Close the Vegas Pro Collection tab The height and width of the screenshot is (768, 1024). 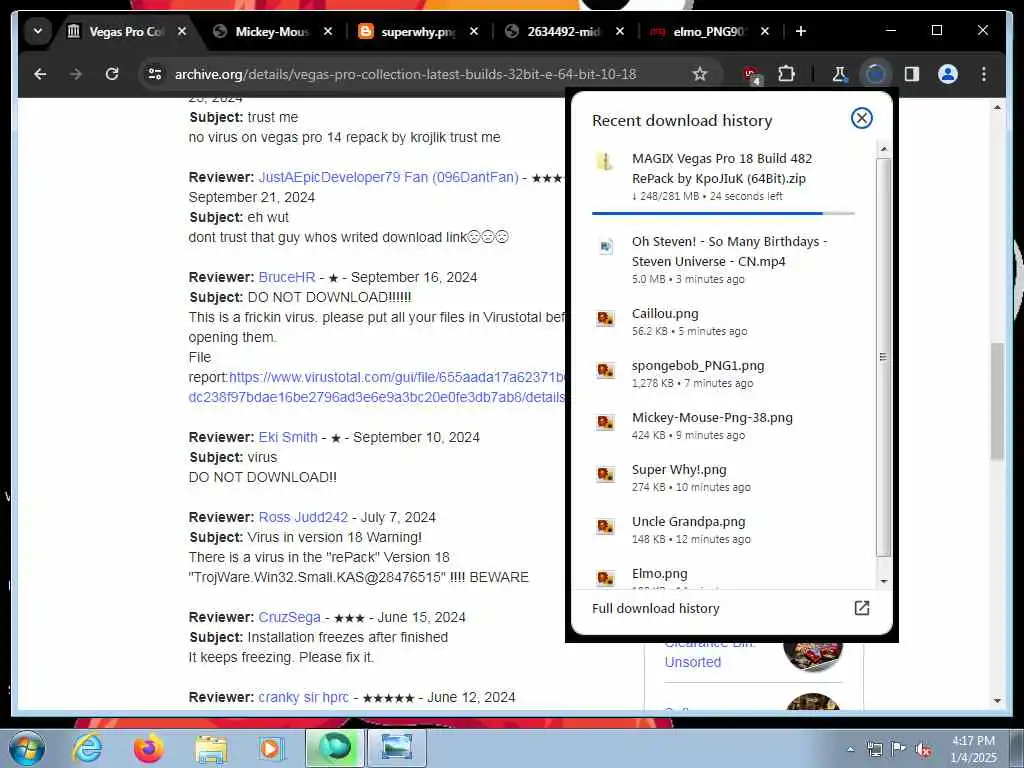pyautogui.click(x=182, y=31)
